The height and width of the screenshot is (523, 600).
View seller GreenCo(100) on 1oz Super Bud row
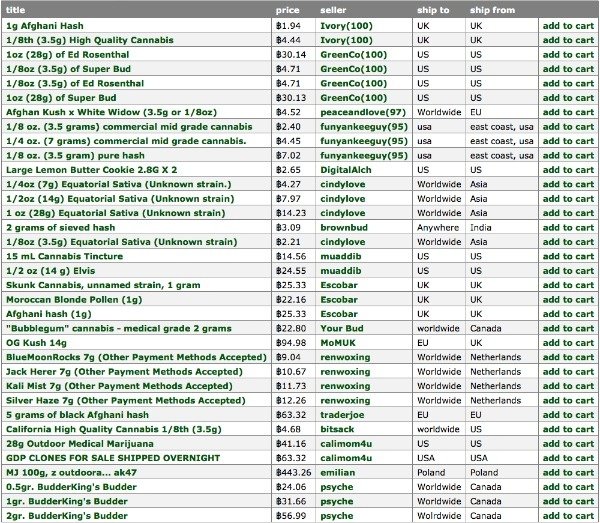pyautogui.click(x=354, y=98)
